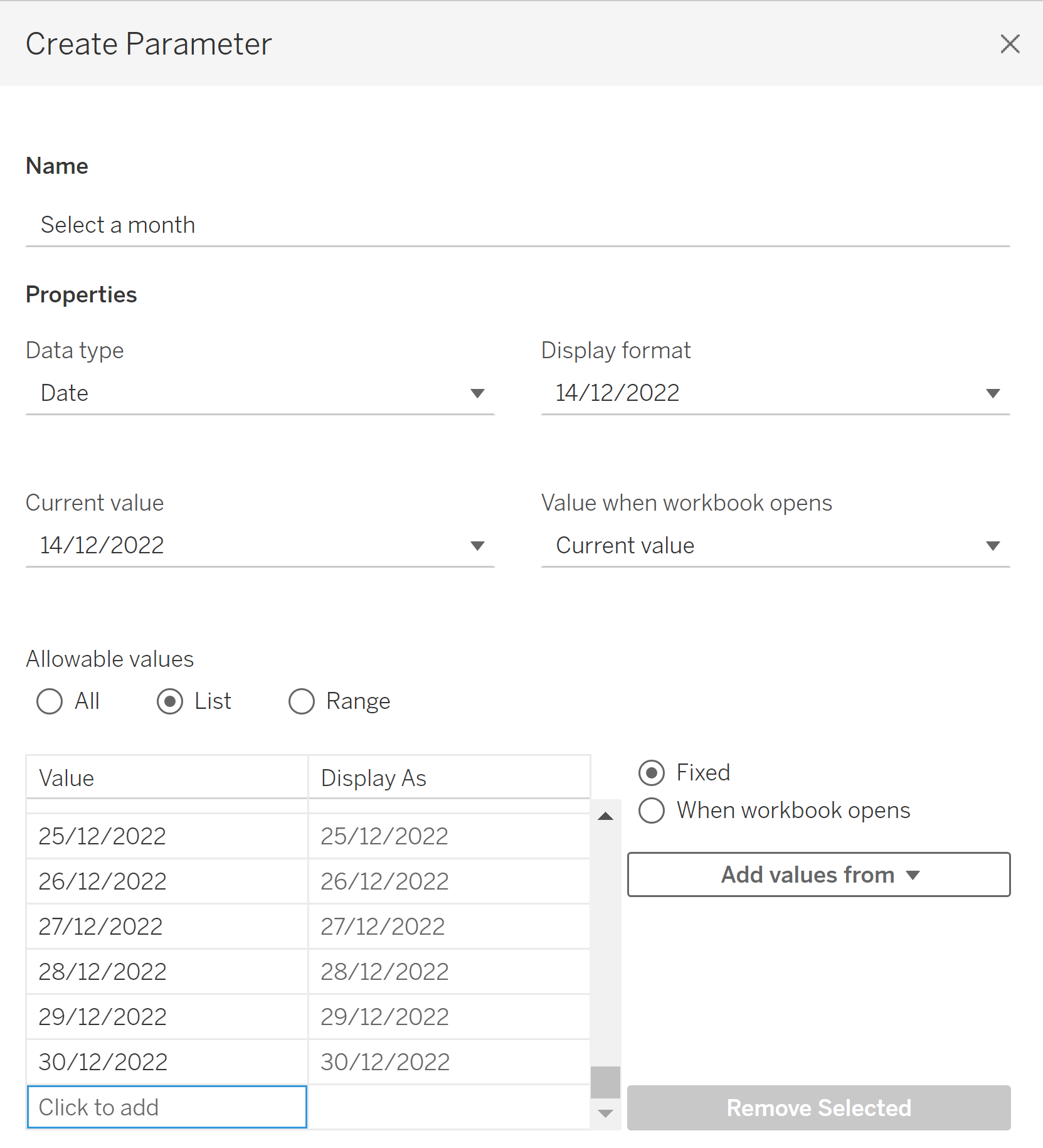This screenshot has width=1043, height=1148.
Task: Select the List radio button
Action: pos(170,701)
